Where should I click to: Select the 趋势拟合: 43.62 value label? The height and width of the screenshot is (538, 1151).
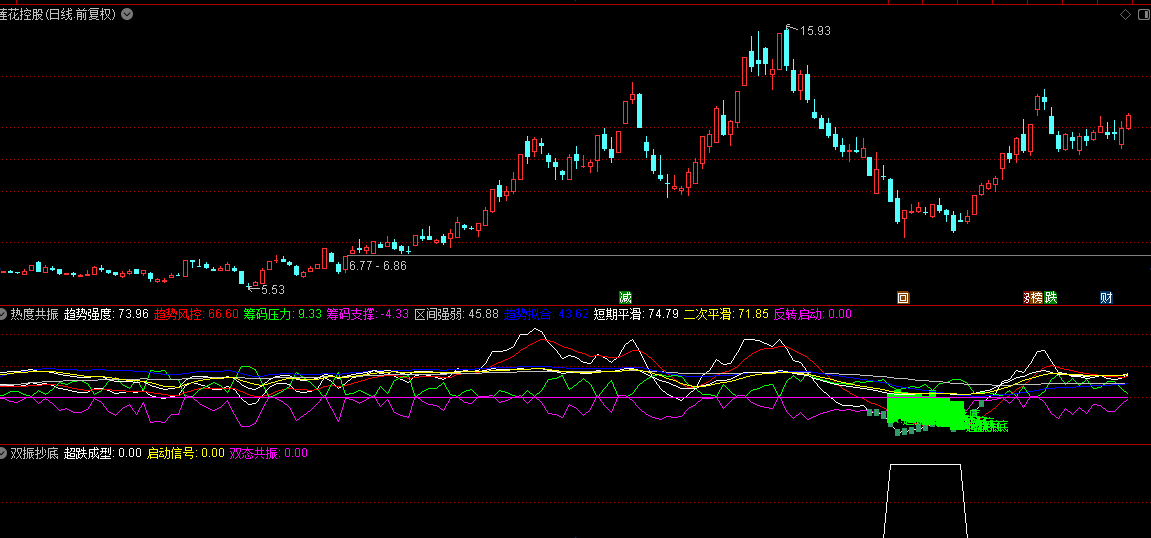tap(546, 314)
